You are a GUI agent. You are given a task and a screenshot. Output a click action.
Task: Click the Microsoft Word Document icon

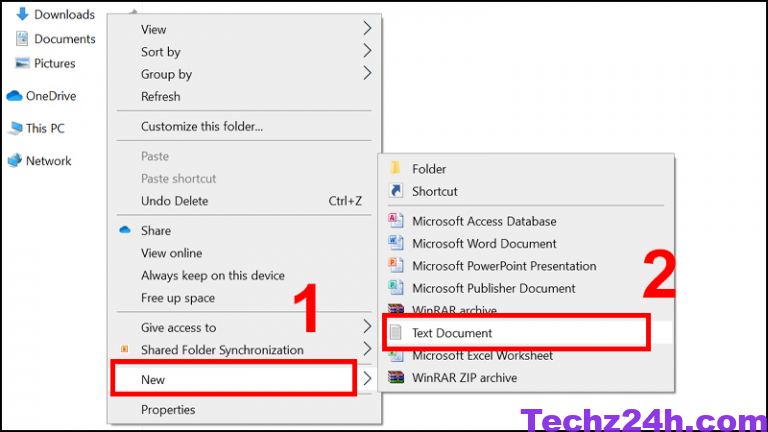tap(396, 243)
